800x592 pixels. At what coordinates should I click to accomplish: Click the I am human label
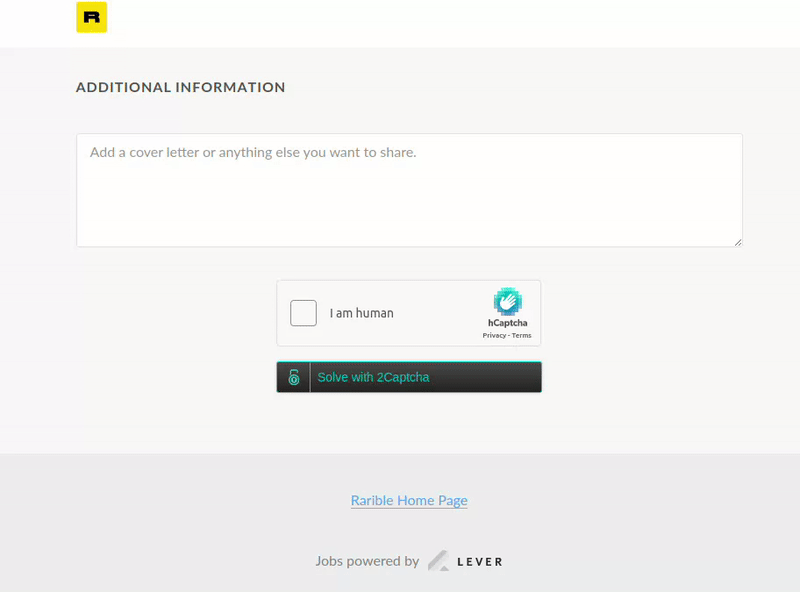coord(361,313)
